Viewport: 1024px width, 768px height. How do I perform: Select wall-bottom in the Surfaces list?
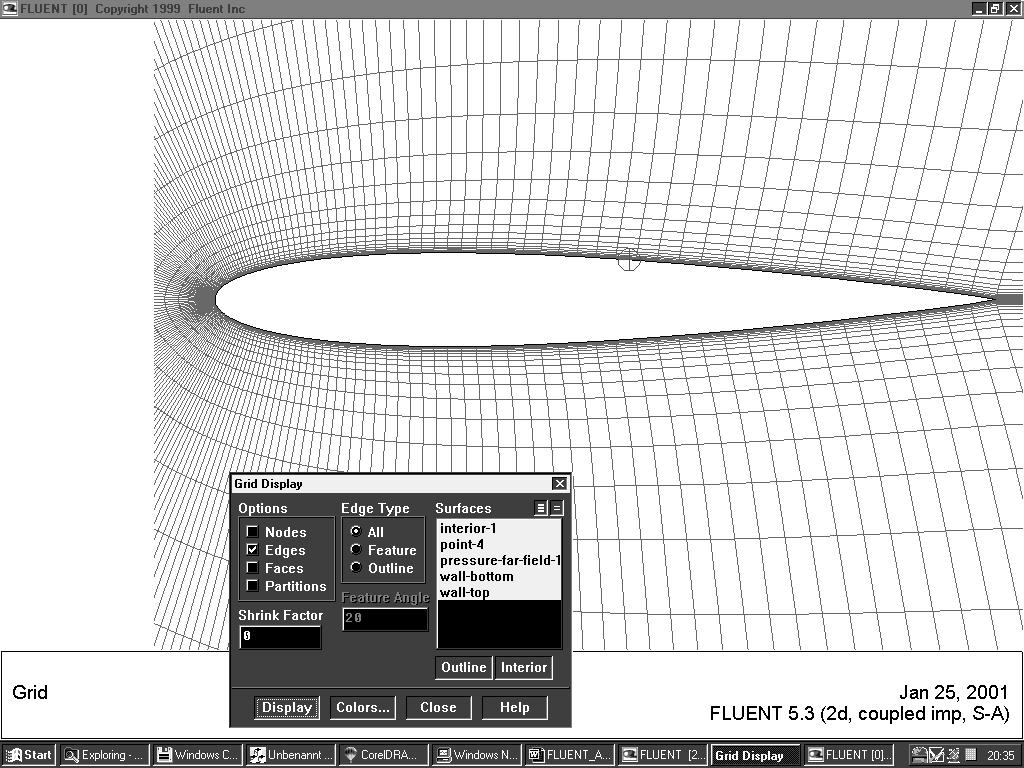499,576
